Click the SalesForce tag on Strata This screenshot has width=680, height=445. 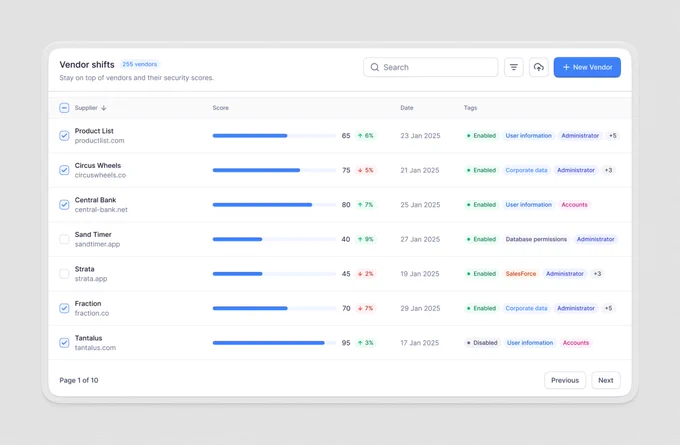tap(521, 274)
